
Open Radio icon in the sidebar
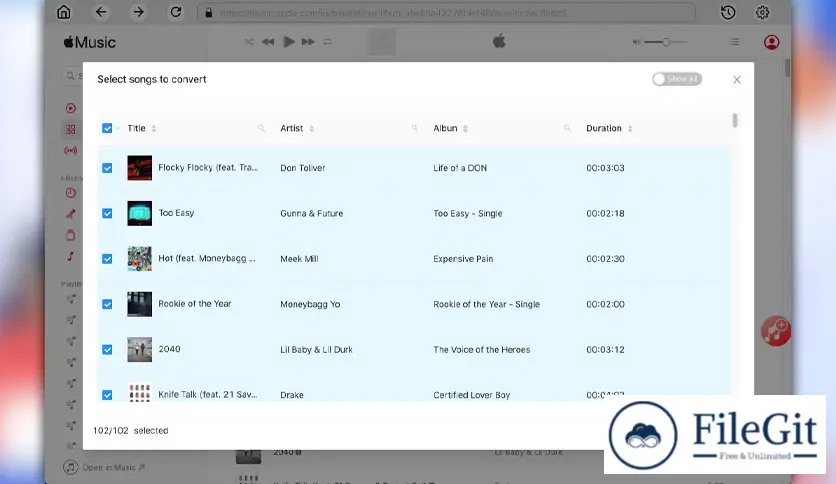(70, 150)
